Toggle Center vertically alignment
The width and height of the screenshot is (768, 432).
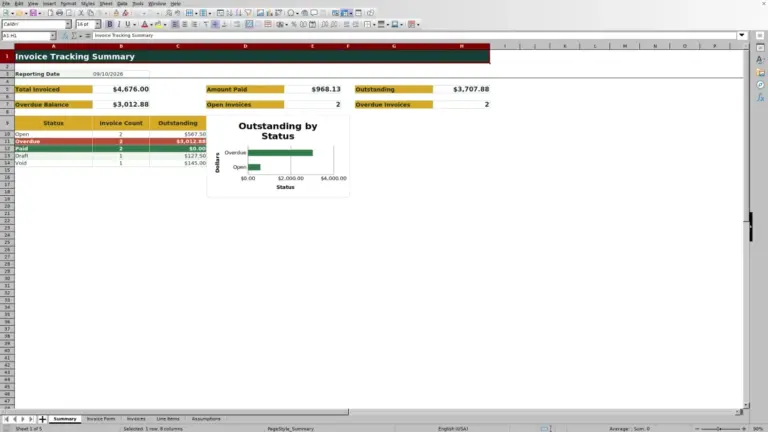[x=215, y=24]
